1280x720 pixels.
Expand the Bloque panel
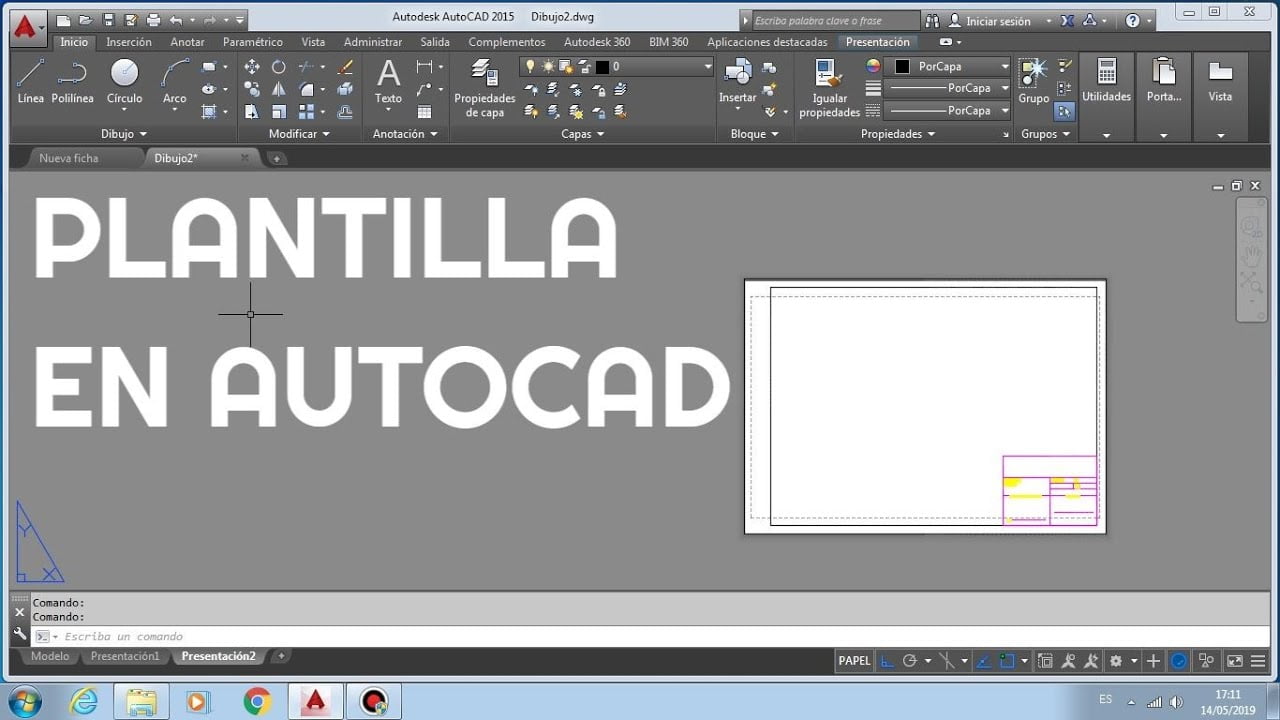(x=754, y=134)
